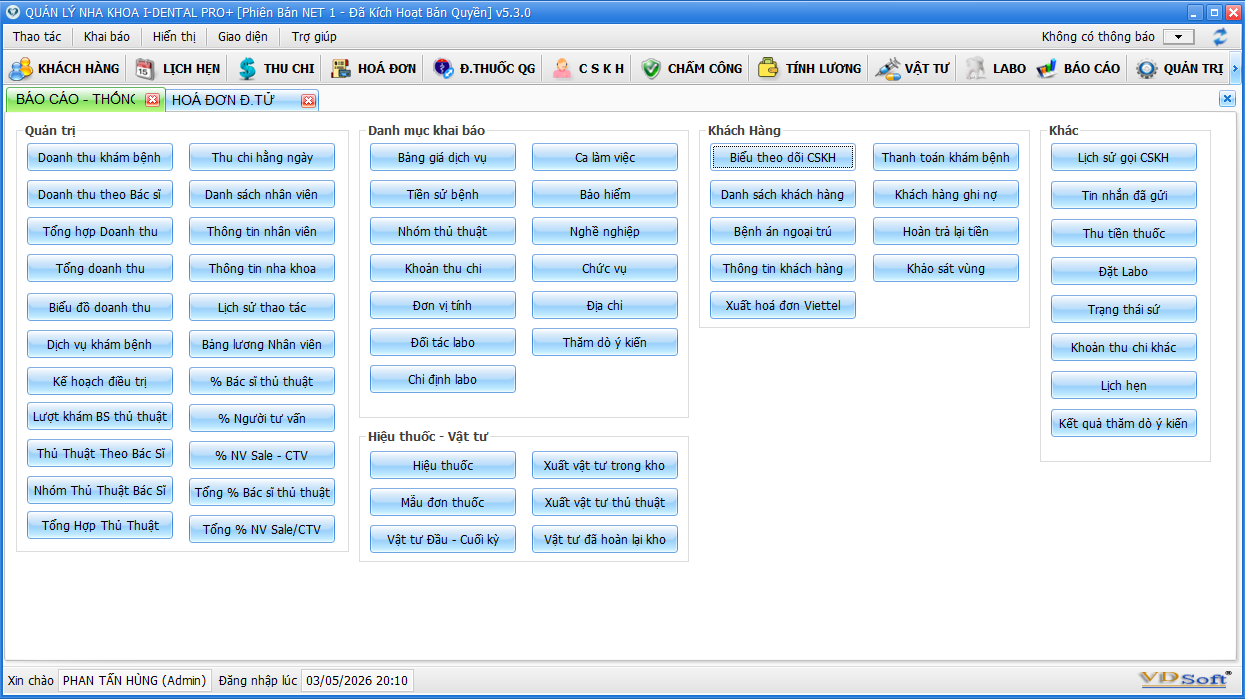The width and height of the screenshot is (1245, 699).
Task: Expand the toolbar overflow arrow
Action: [x=1235, y=69]
